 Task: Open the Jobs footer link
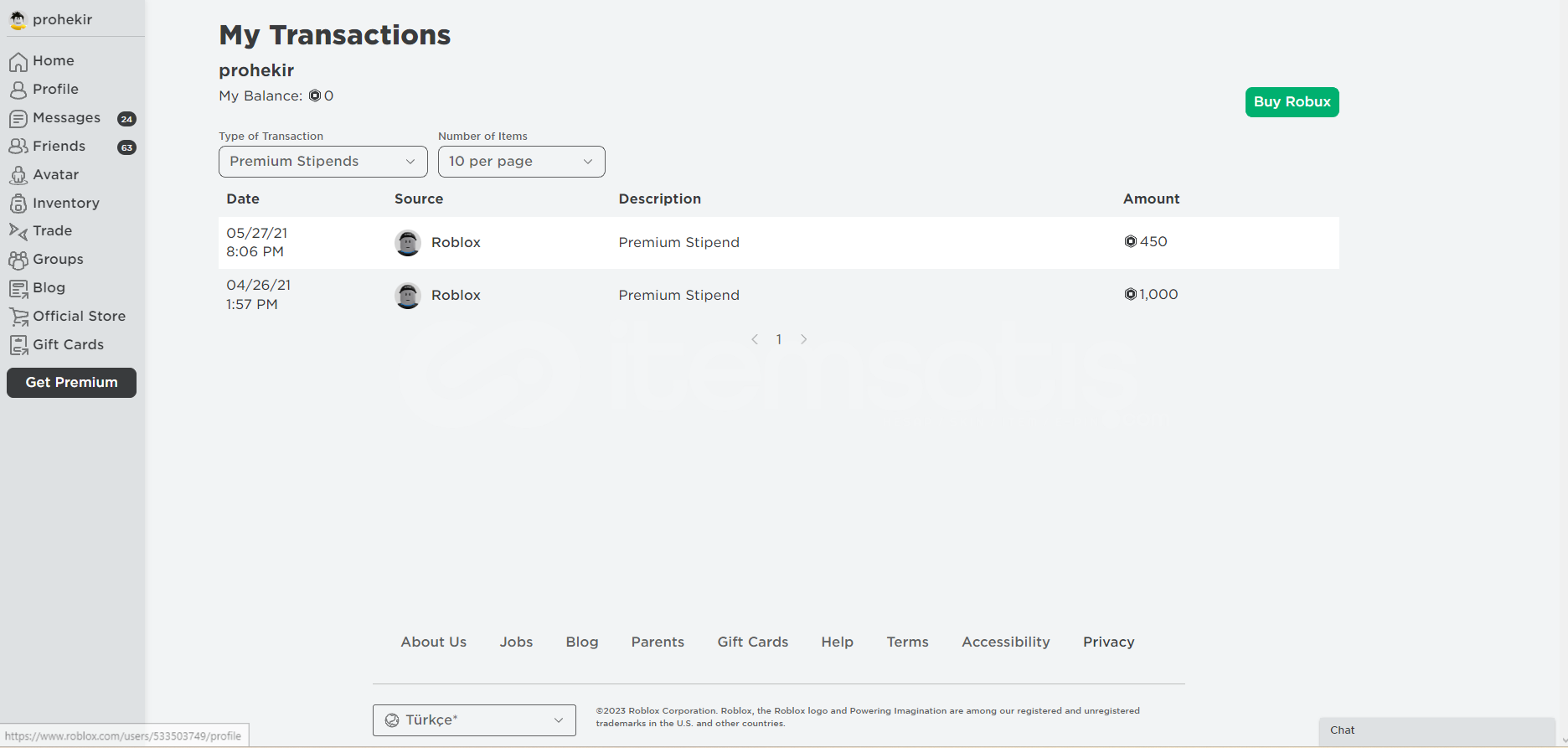pos(516,642)
